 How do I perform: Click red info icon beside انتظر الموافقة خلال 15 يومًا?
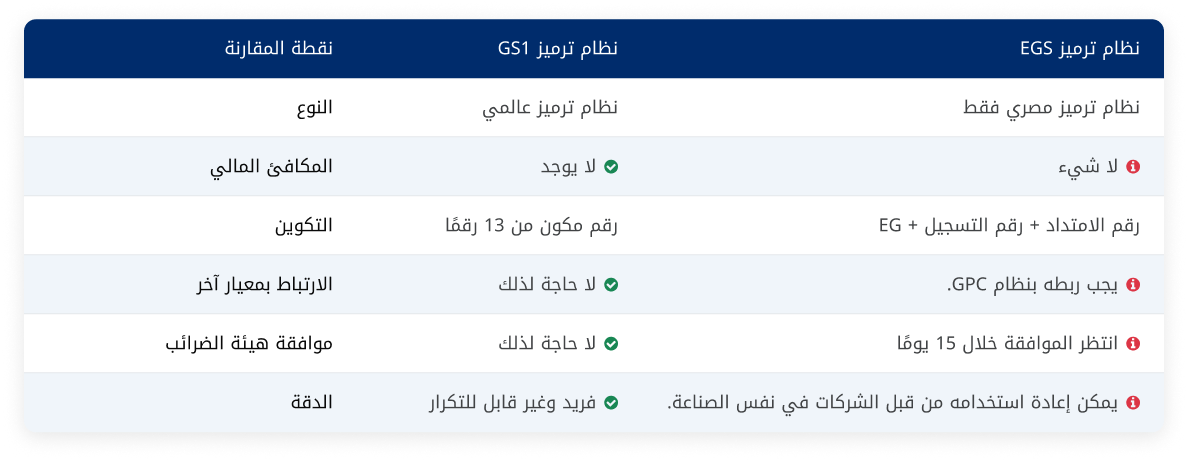[1133, 343]
